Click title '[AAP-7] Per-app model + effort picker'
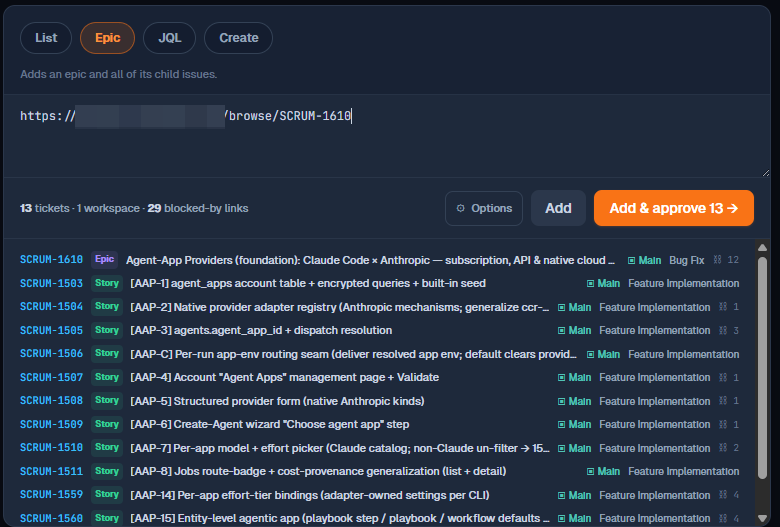The height and width of the screenshot is (527, 780). (x=340, y=448)
